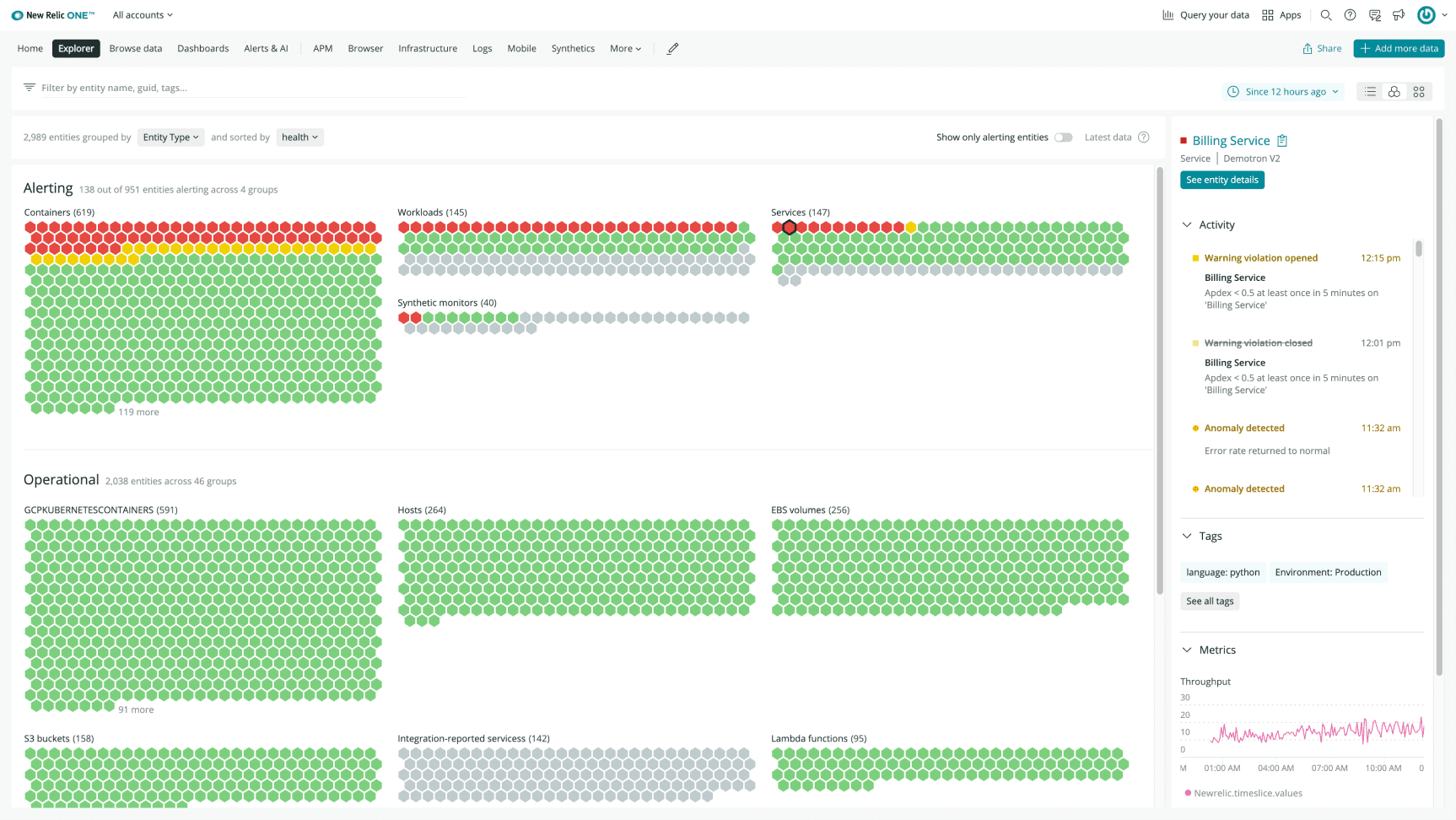Enable Show only alerting entities
Viewport: 1456px width, 820px height.
[1063, 137]
